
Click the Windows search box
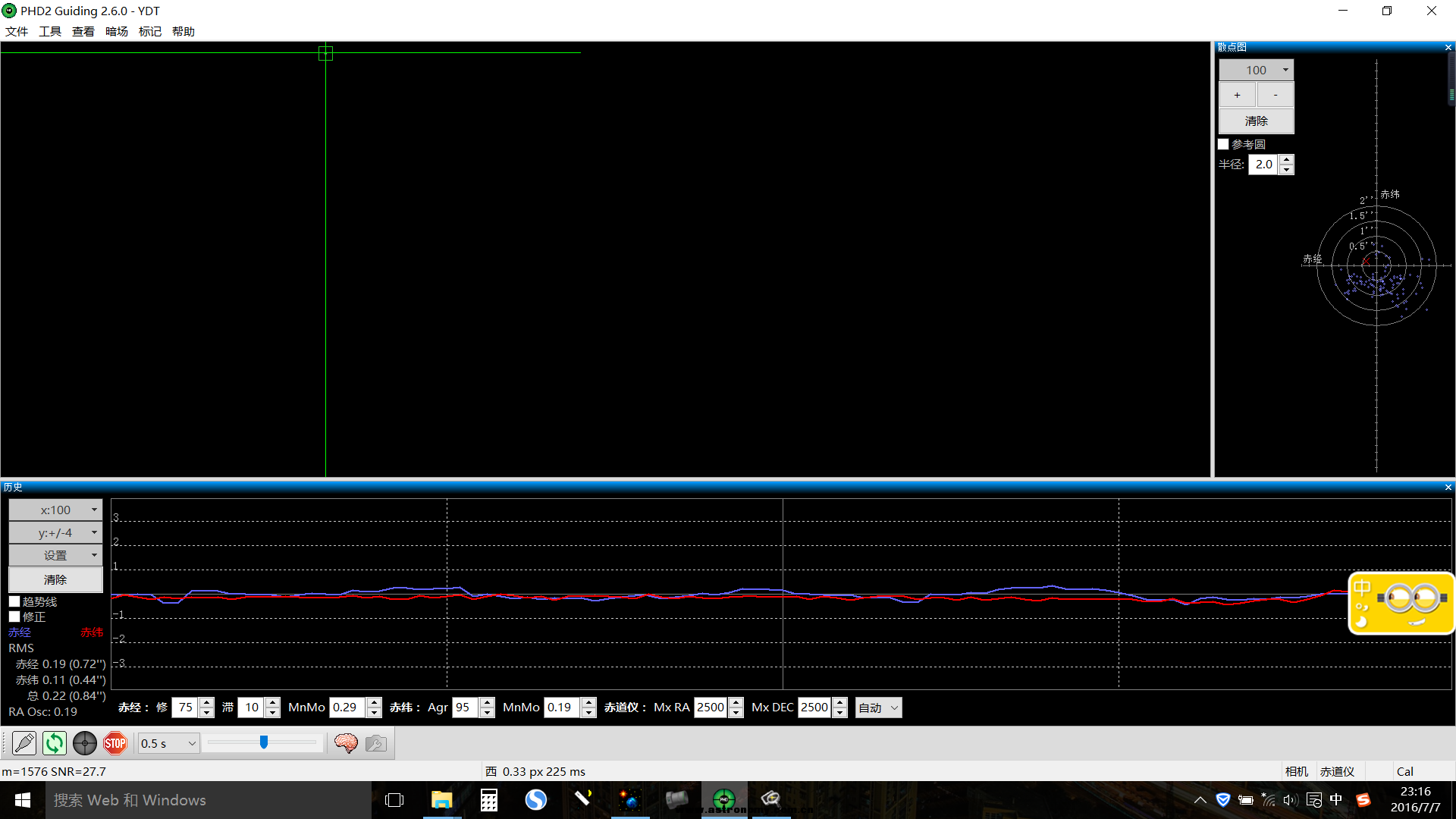(209, 800)
